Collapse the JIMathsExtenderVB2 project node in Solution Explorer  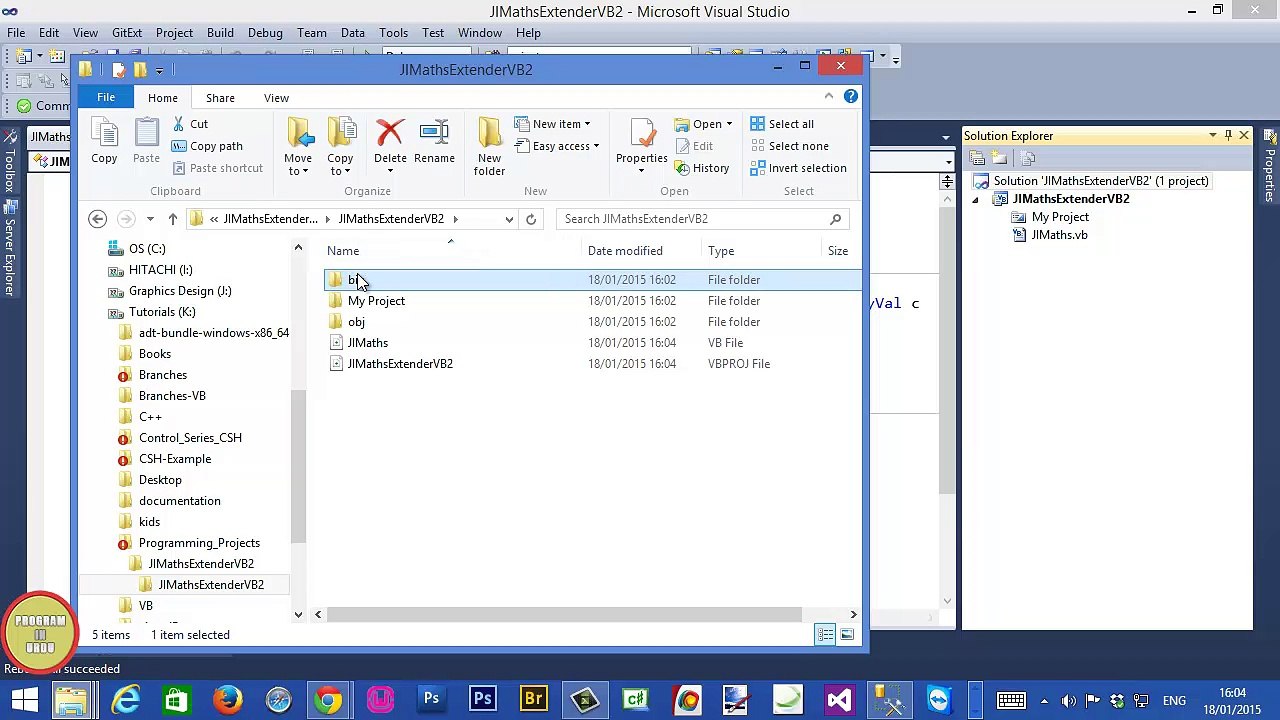(976, 199)
